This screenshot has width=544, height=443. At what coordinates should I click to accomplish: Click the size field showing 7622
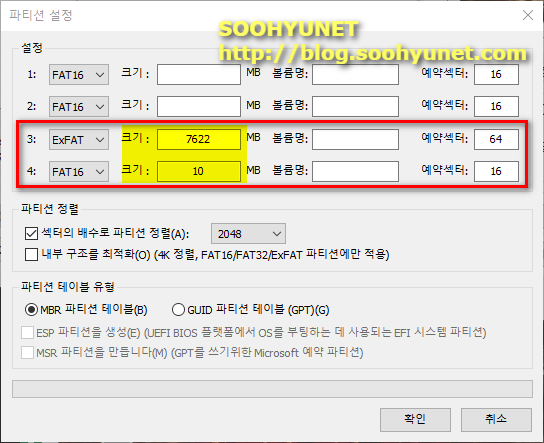[199, 139]
